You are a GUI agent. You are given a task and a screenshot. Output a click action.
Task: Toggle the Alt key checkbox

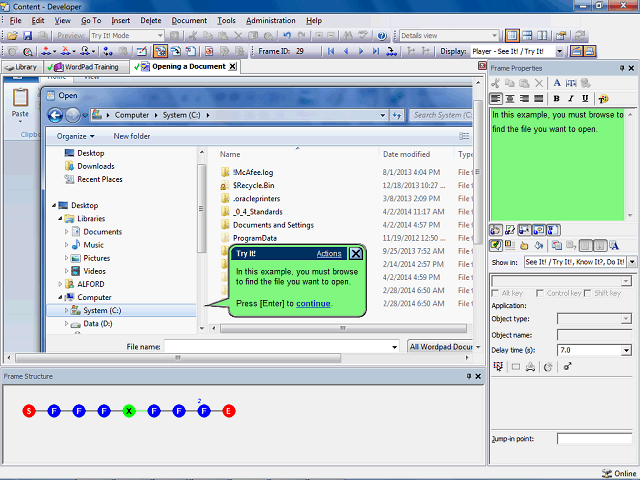click(x=496, y=293)
